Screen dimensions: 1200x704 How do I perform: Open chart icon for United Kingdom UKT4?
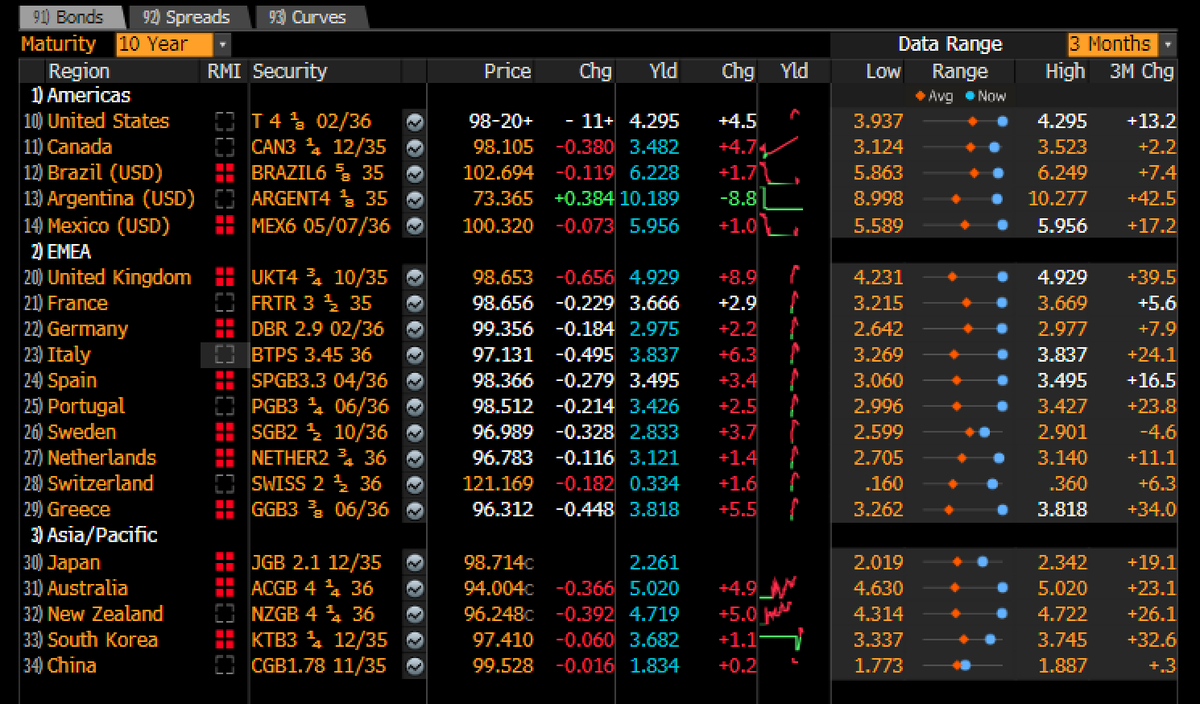coord(414,278)
